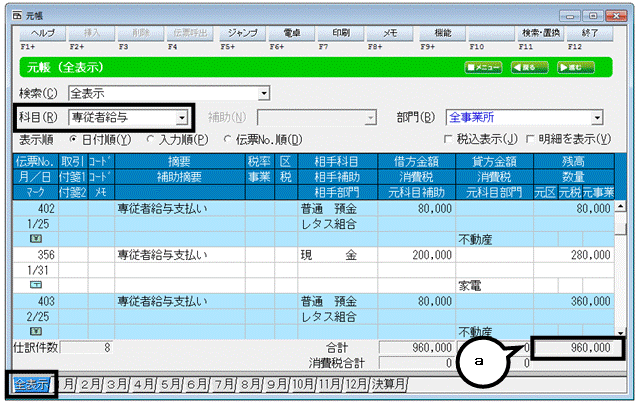Click slip number 402

pyautogui.click(x=46, y=209)
